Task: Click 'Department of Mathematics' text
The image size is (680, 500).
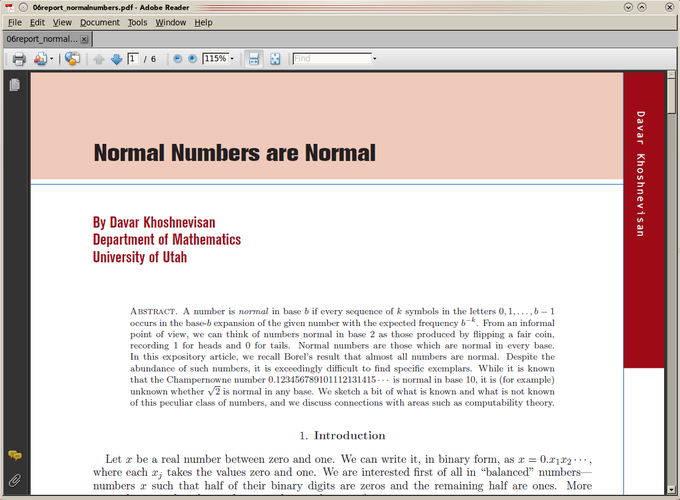Action: click(167, 239)
